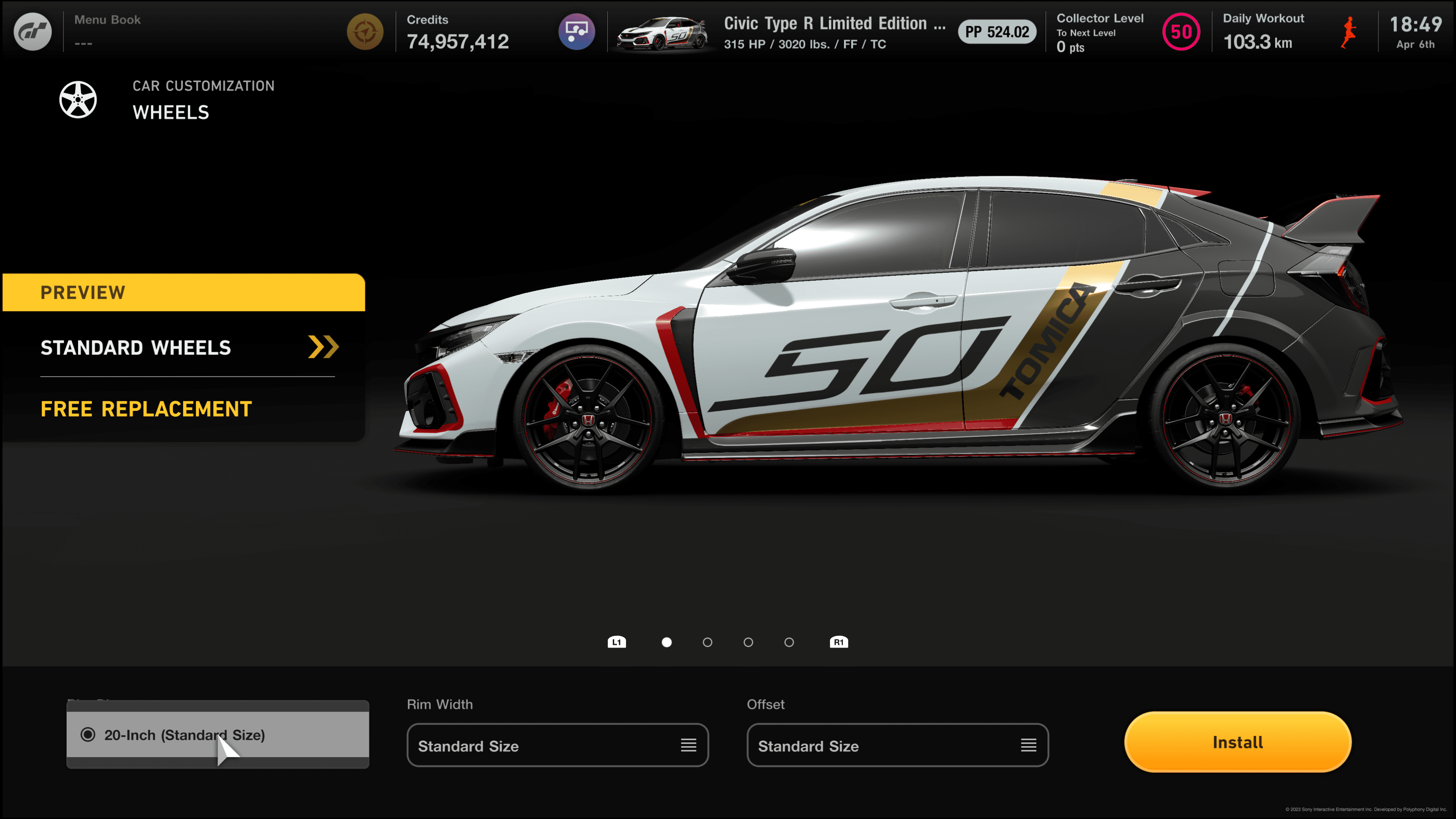Open the STANDARD WHEELS menu entry
Screen dimensions: 1456x819
188,347
